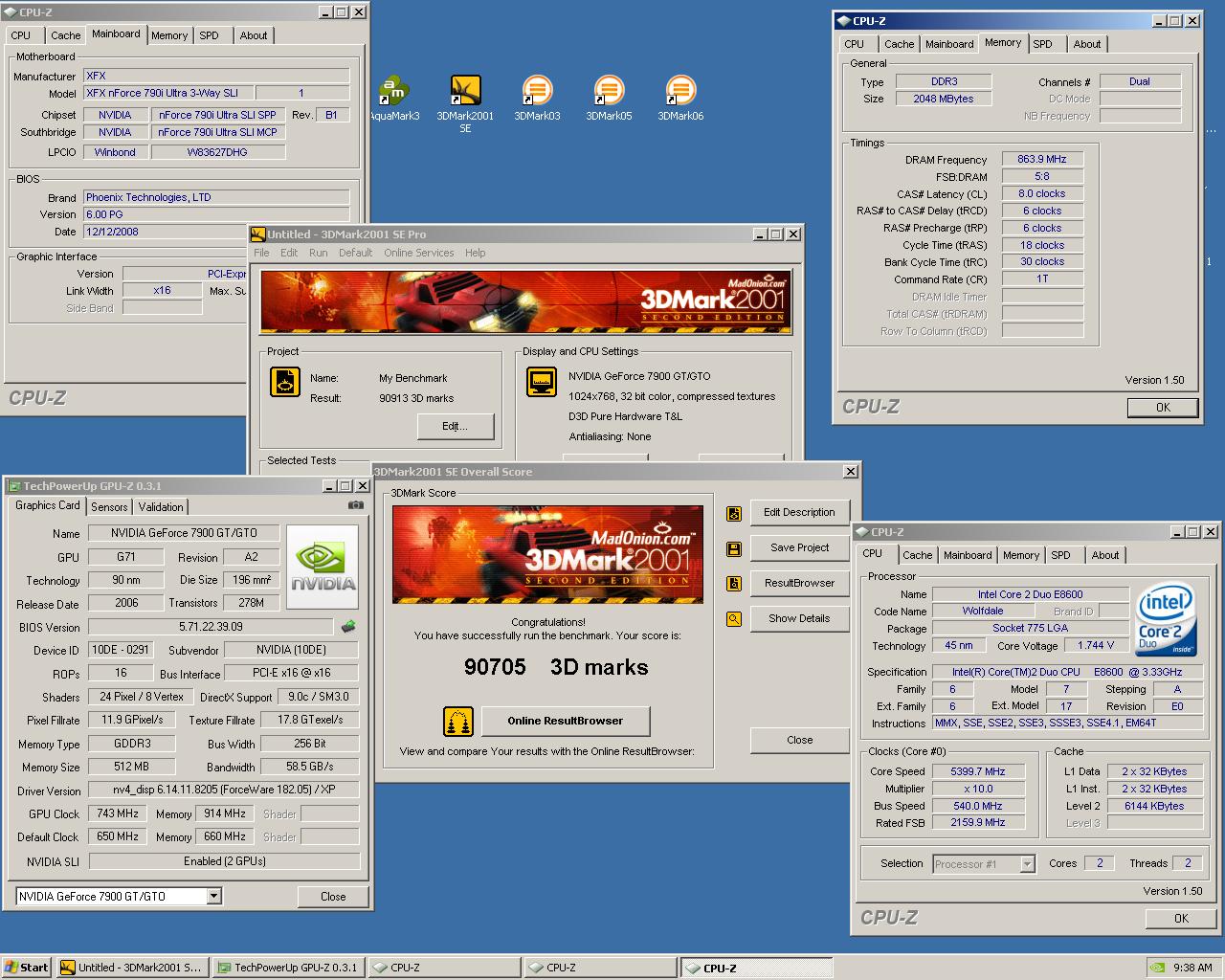Open the AquaMark3 desktop shortcut
This screenshot has width=1225, height=980.
coord(393,99)
